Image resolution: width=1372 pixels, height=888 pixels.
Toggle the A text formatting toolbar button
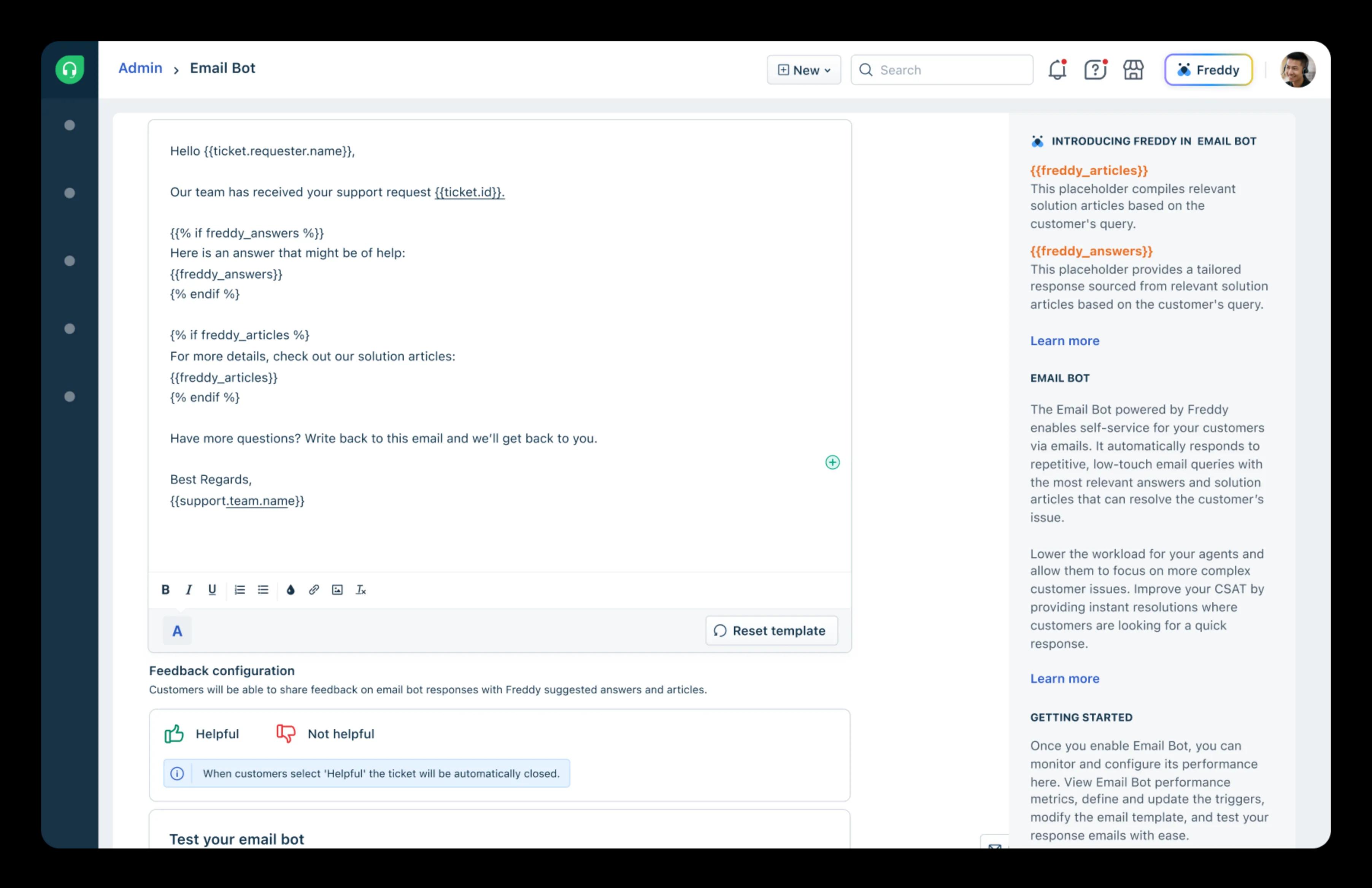click(x=178, y=631)
